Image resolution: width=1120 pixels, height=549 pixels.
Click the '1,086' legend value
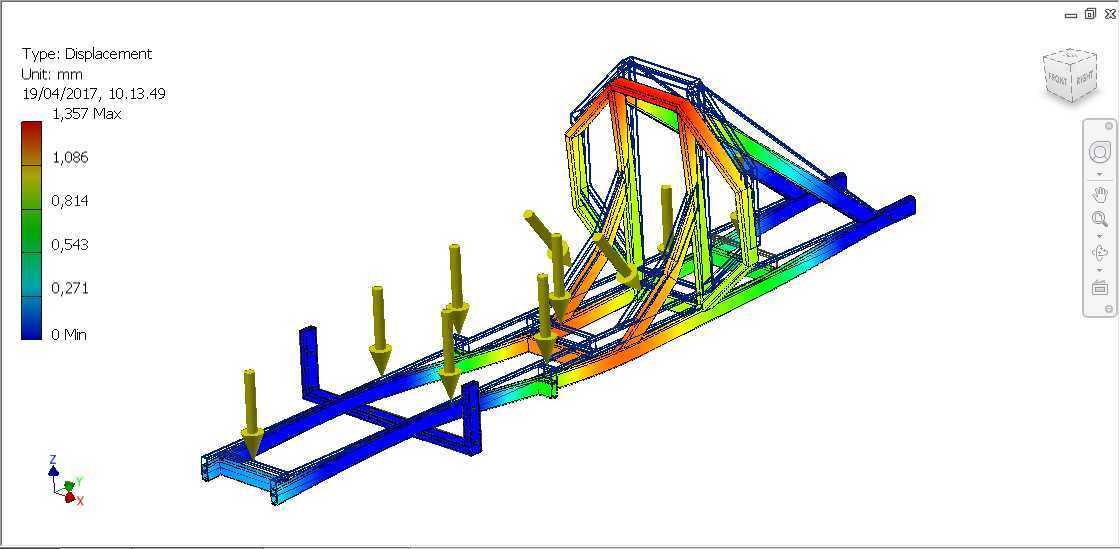tap(70, 158)
